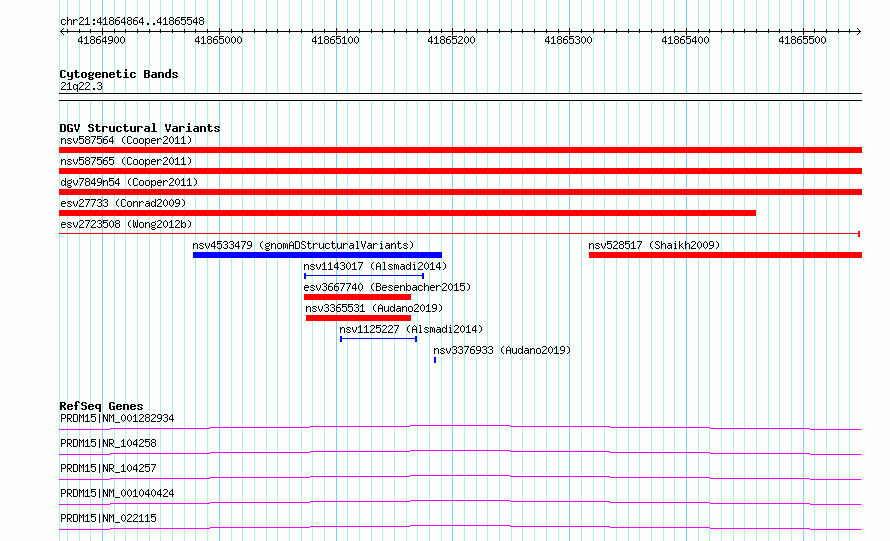890x541 pixels.
Task: Select the red nsv3365531 variant bar
Action: coord(358,318)
